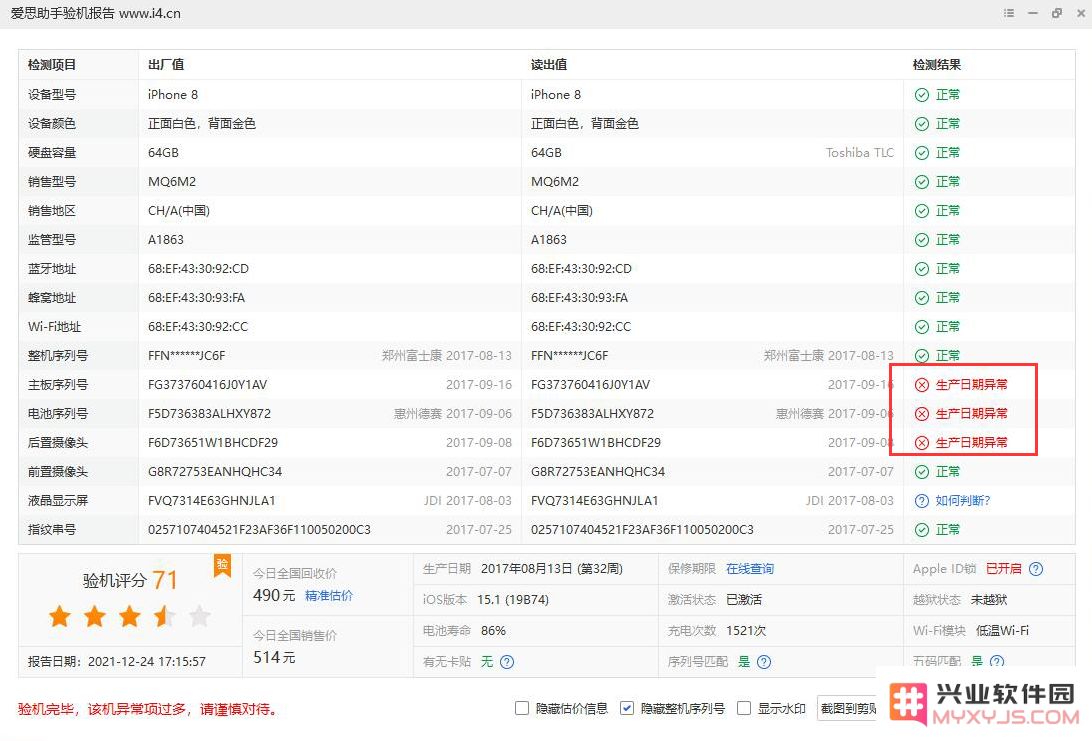
Task: Click the 490元 recycling price
Action: point(274,595)
